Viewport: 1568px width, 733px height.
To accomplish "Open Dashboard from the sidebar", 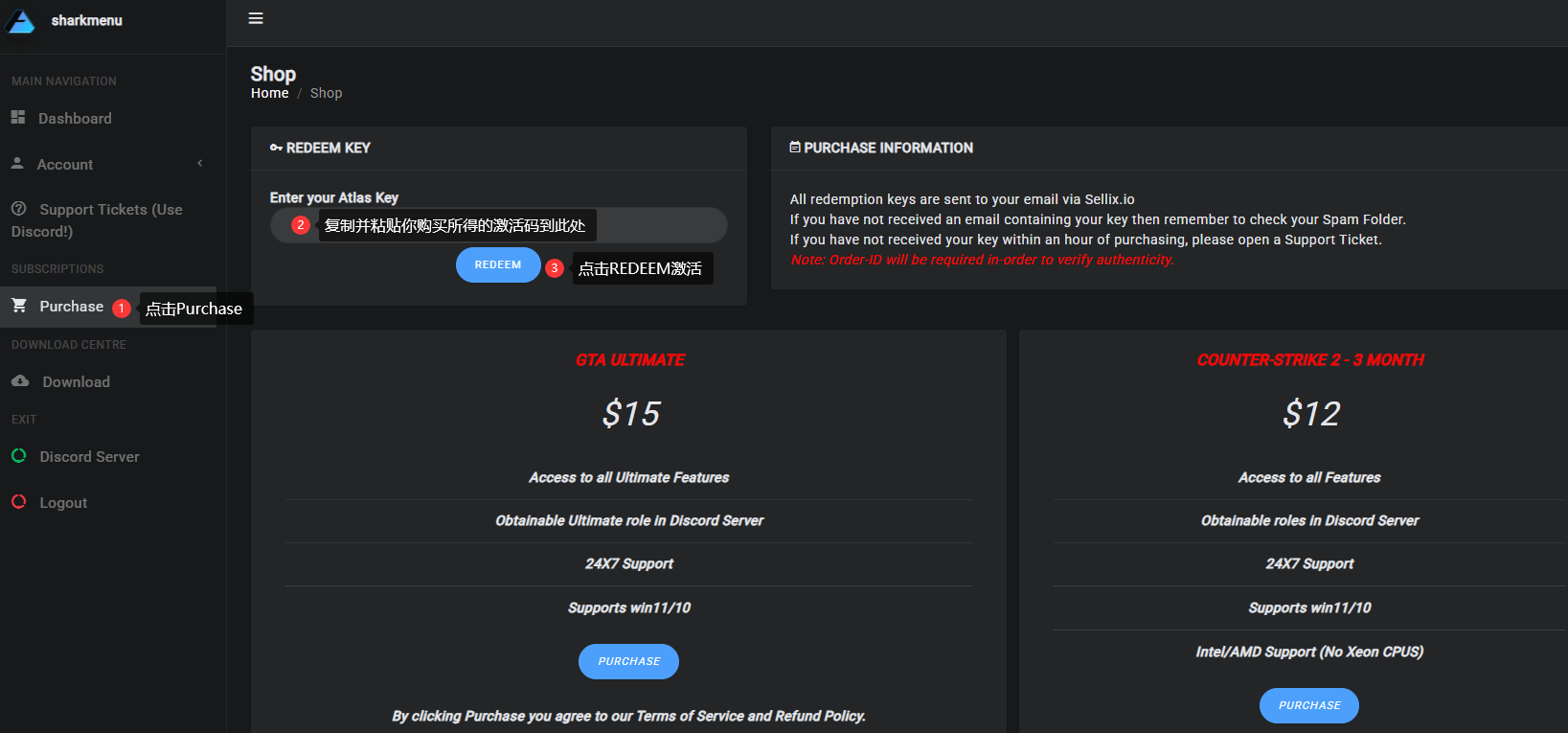I will pyautogui.click(x=75, y=119).
